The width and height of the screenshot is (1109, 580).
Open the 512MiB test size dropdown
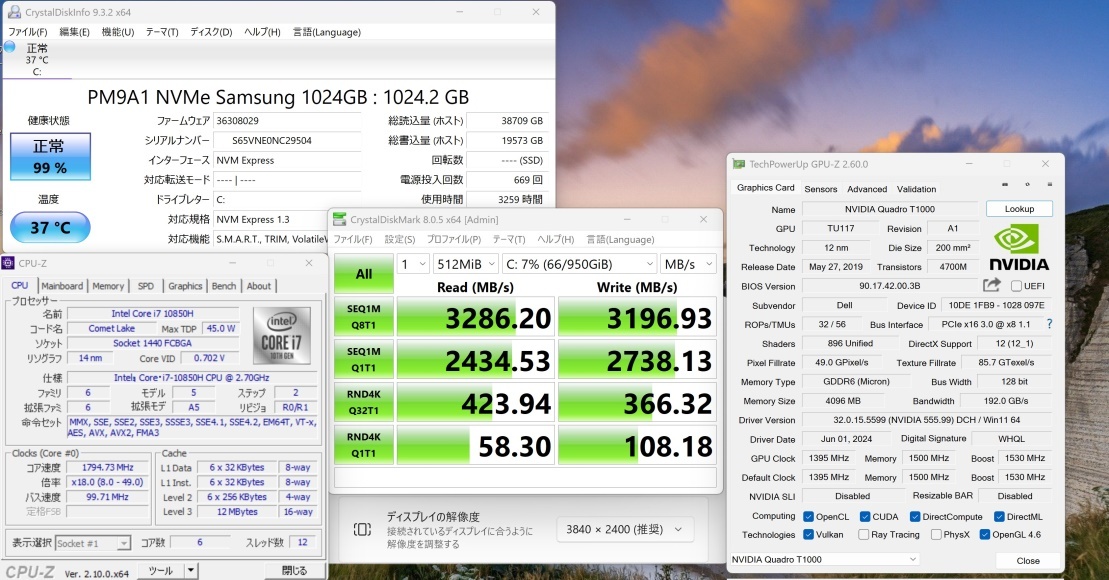coord(466,264)
